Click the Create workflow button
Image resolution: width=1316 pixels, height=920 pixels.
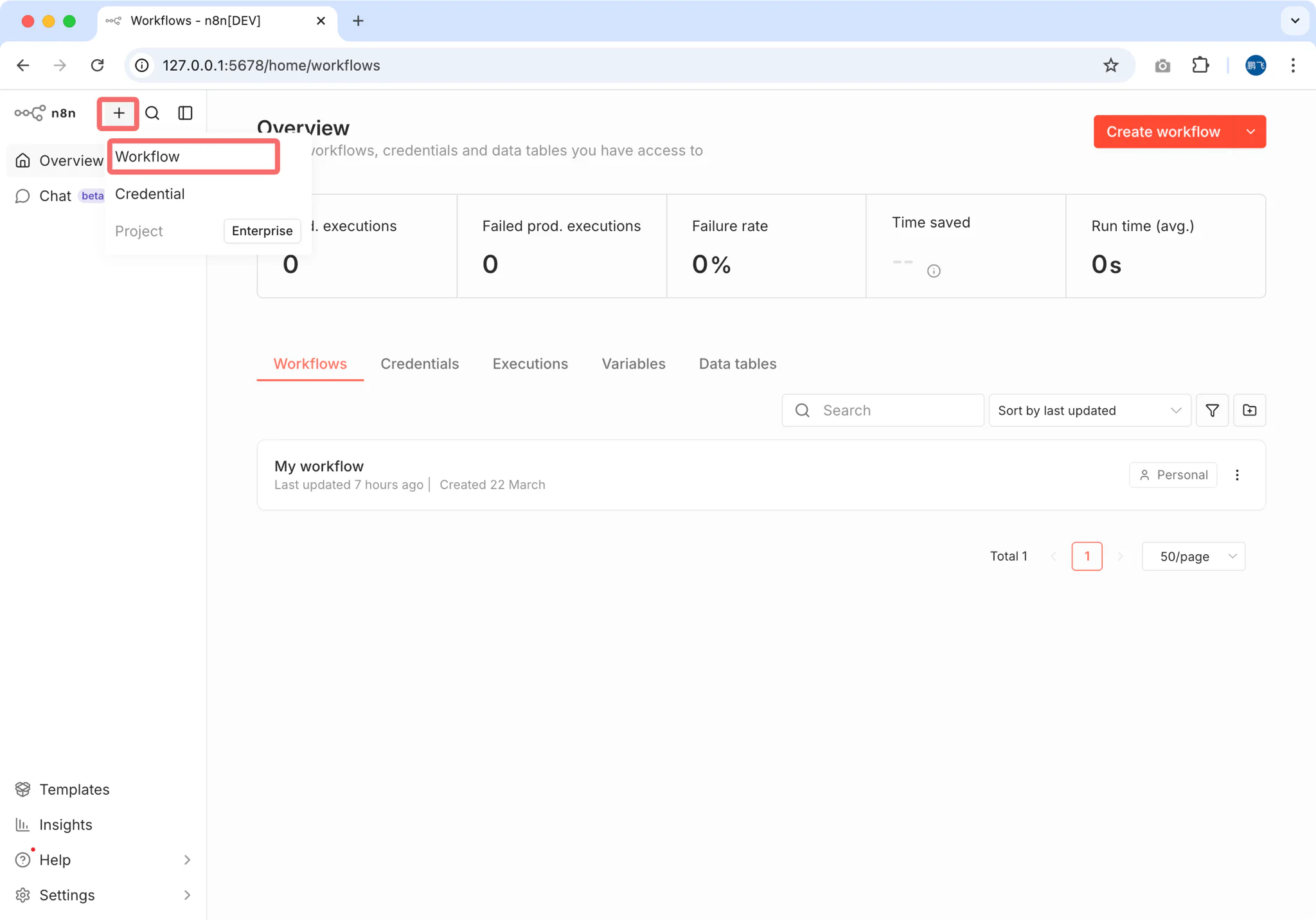[x=1163, y=131]
